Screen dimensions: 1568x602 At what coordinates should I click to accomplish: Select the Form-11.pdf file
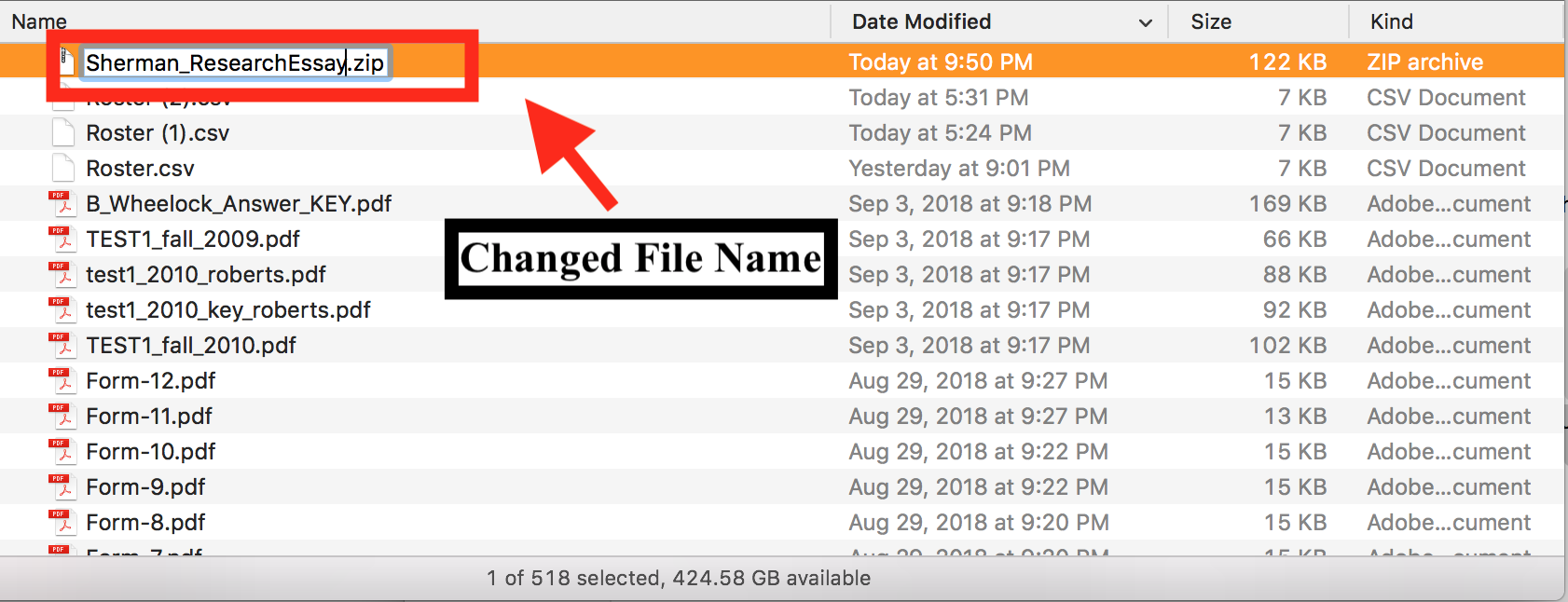coord(149,417)
